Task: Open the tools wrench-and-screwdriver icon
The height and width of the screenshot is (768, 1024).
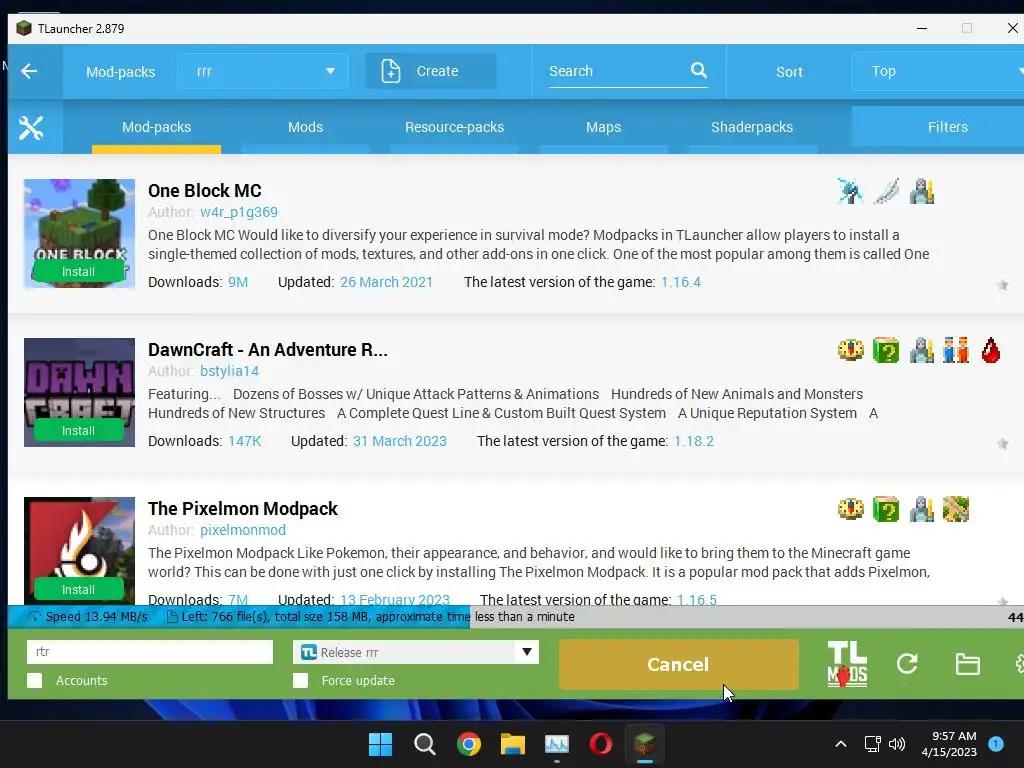Action: pos(31,127)
